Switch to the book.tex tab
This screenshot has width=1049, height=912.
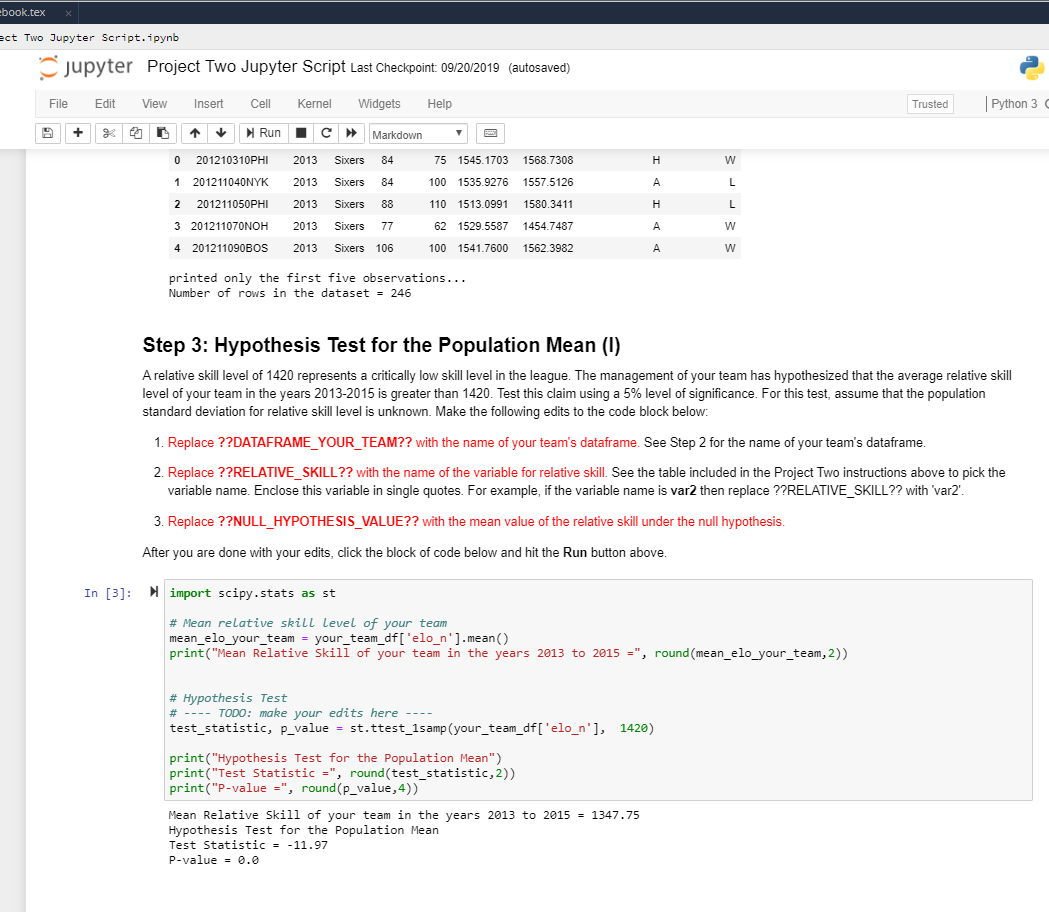pos(27,13)
